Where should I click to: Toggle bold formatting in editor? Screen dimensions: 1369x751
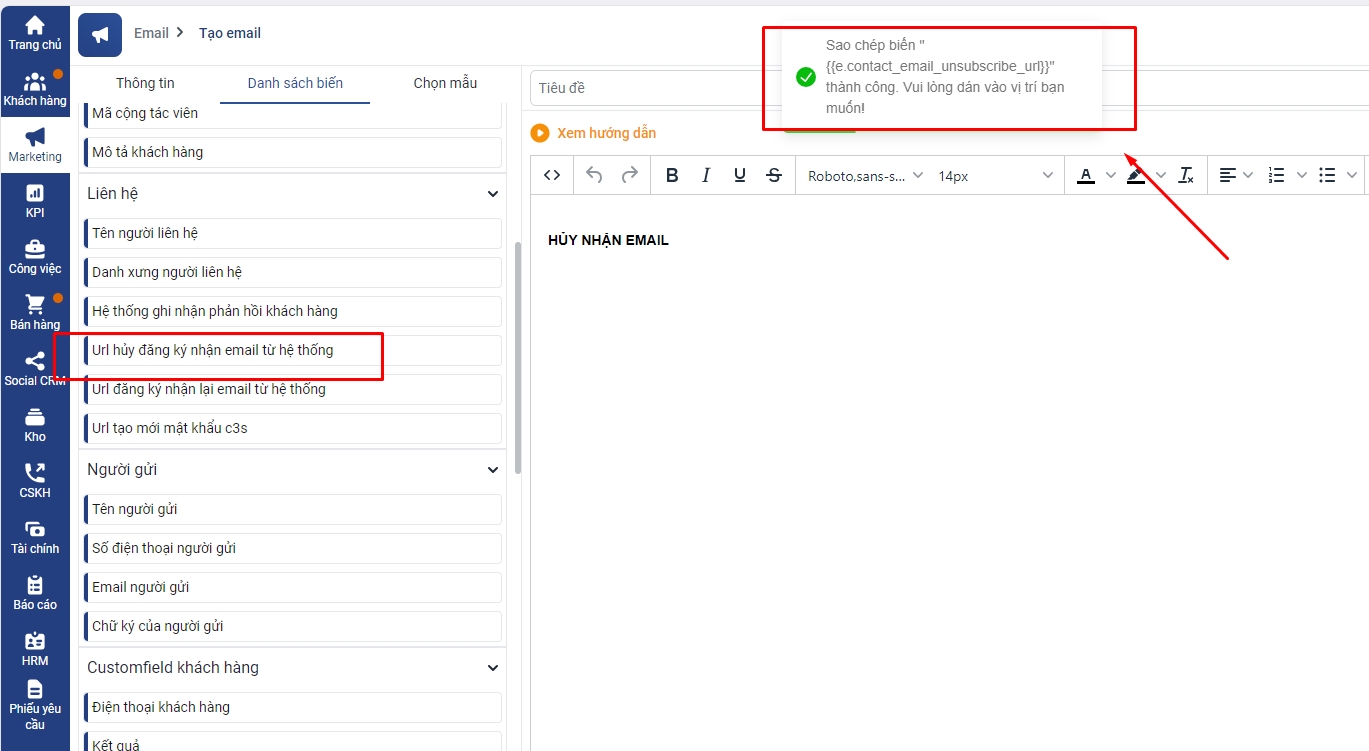672,175
